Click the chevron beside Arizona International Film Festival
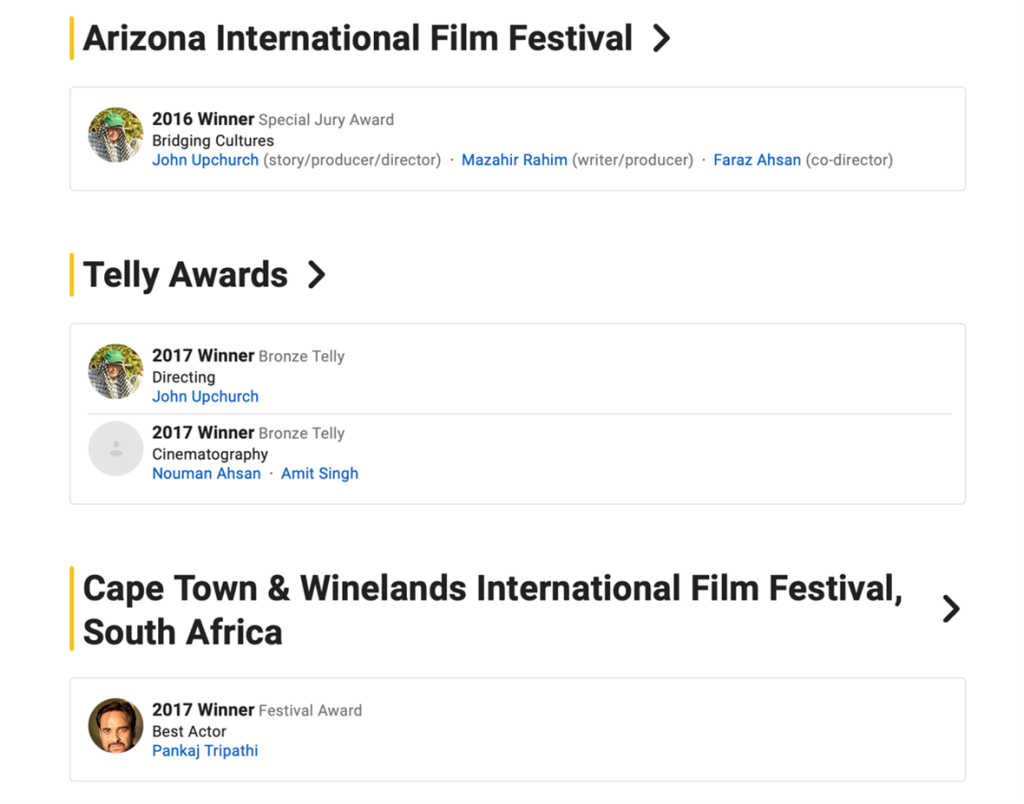1024x804 pixels. pos(660,39)
